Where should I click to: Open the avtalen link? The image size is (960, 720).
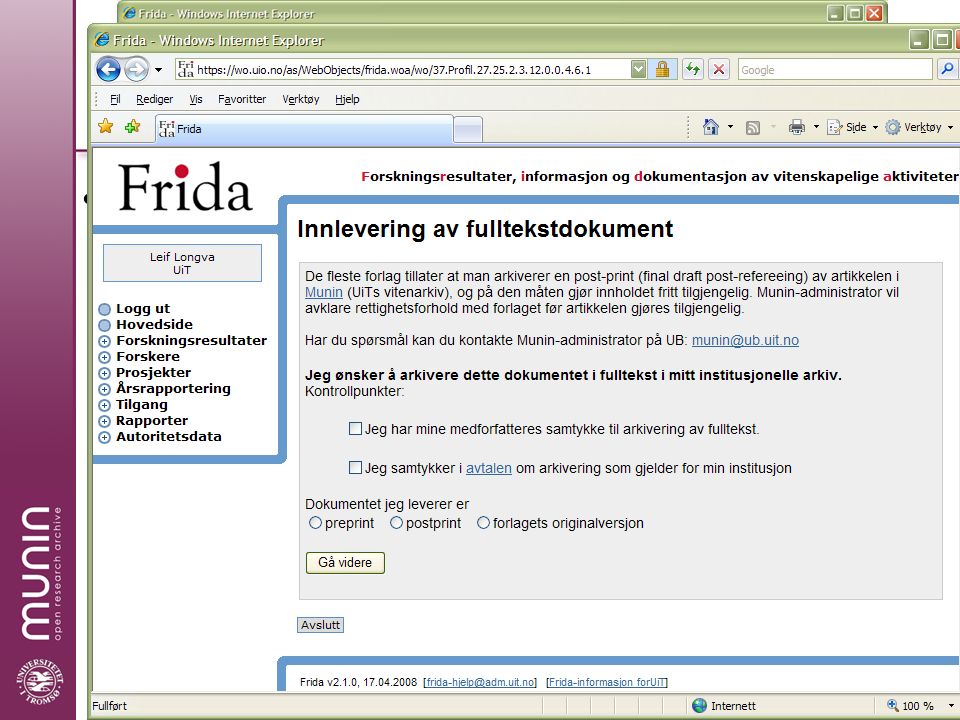point(489,468)
